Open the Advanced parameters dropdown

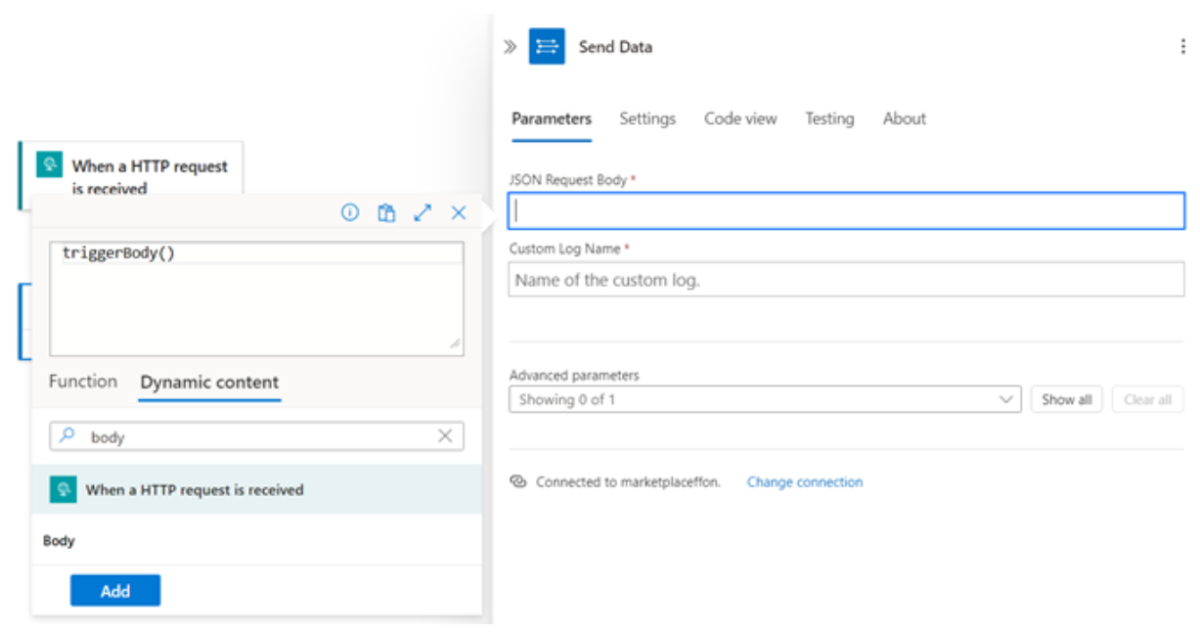tap(765, 400)
